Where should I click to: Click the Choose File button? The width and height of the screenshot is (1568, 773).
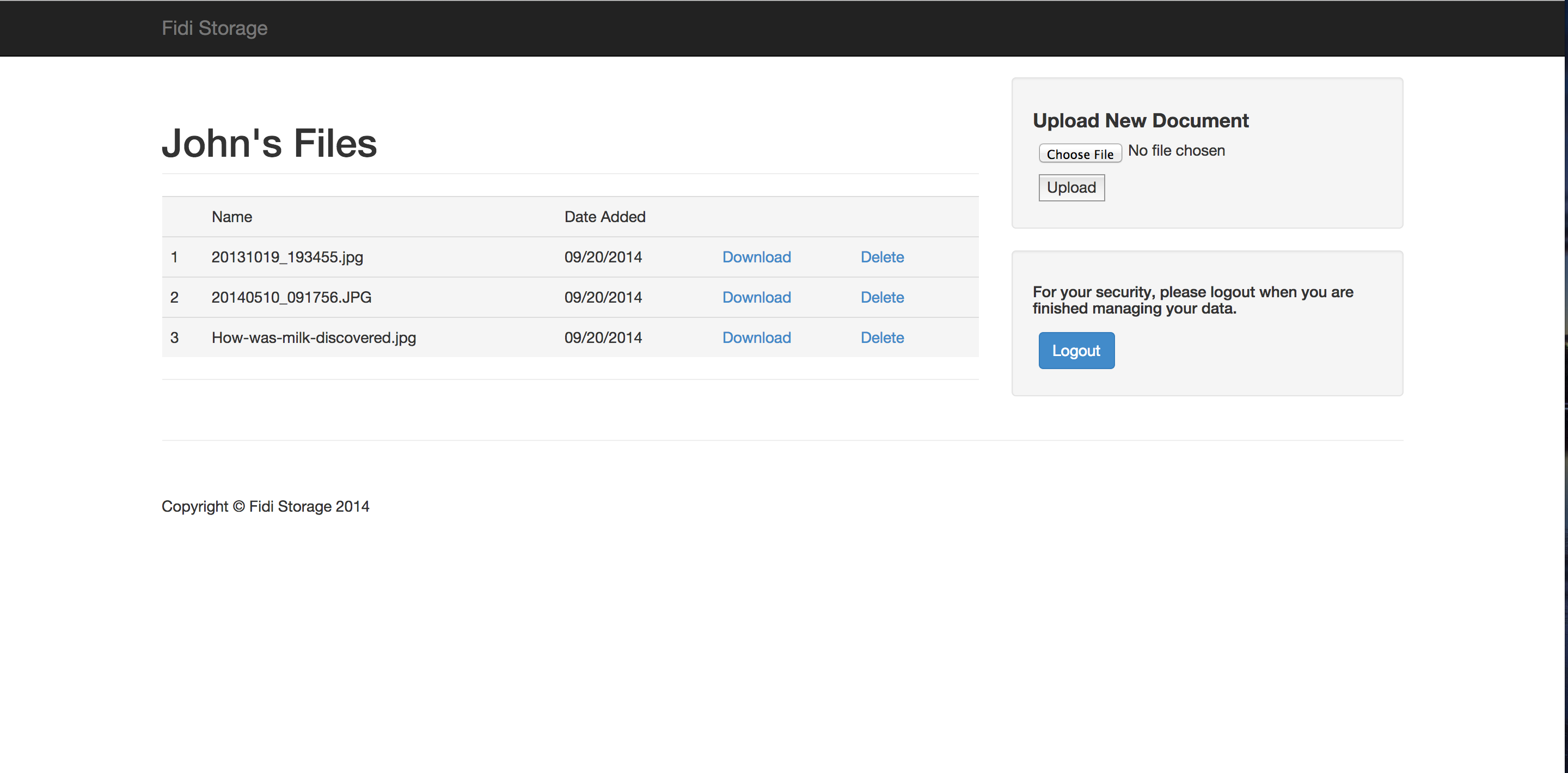1079,154
